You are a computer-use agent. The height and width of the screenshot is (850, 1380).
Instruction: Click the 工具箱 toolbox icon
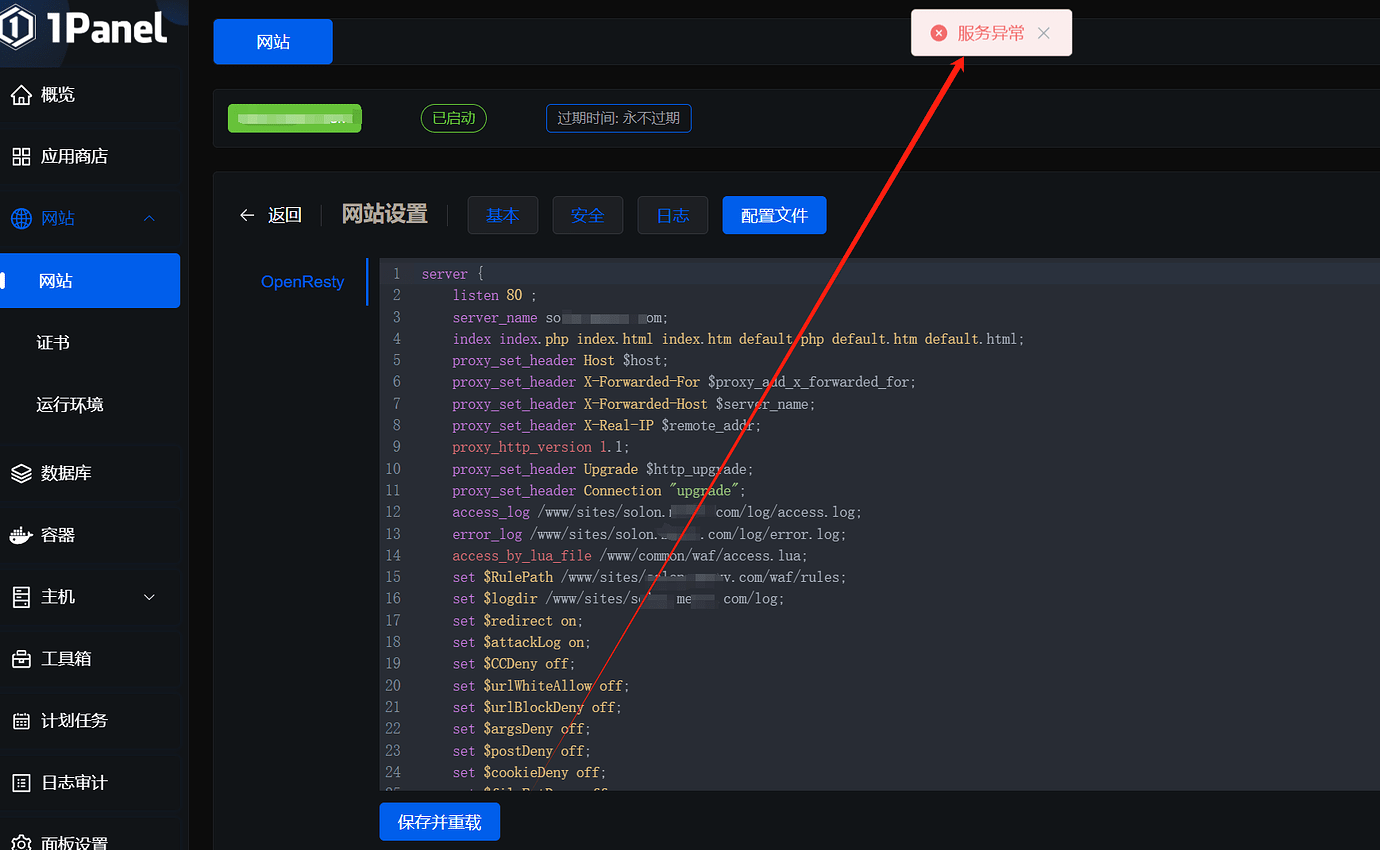[21, 659]
